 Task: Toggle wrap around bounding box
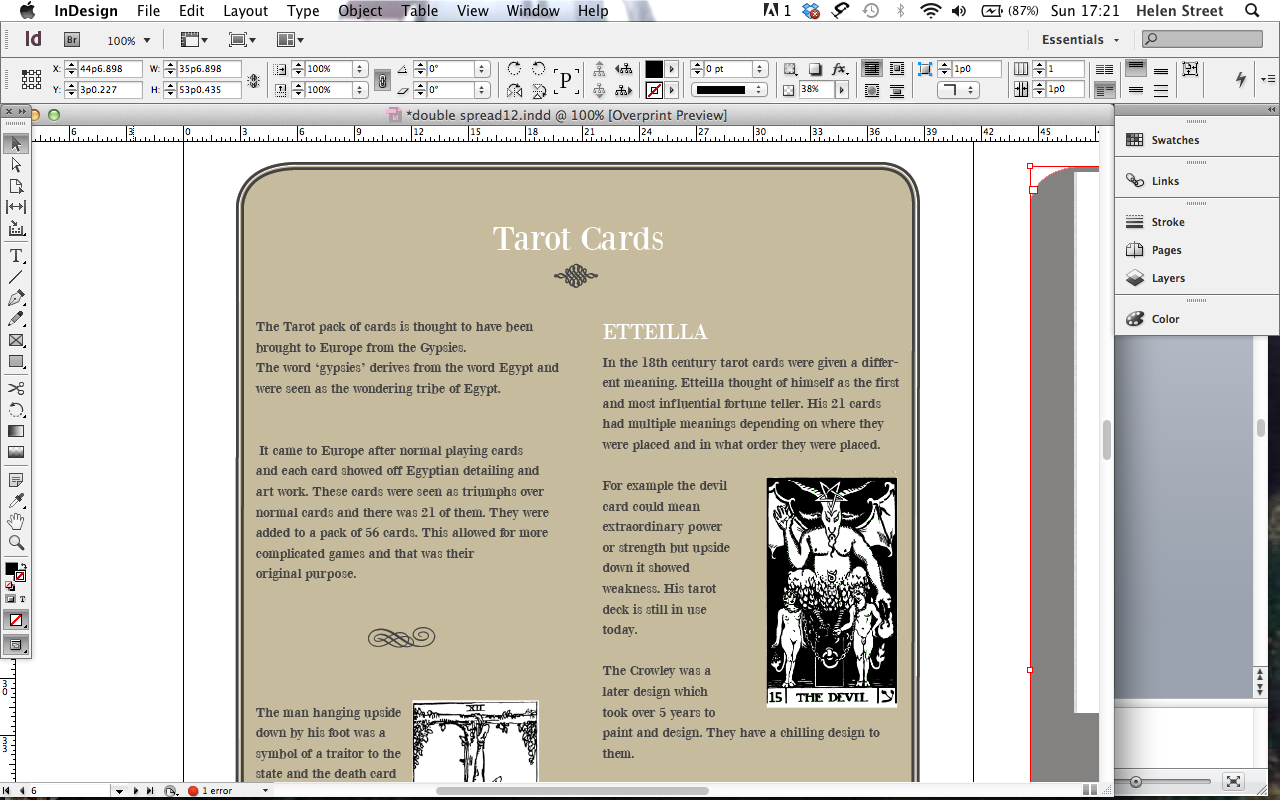pos(896,68)
